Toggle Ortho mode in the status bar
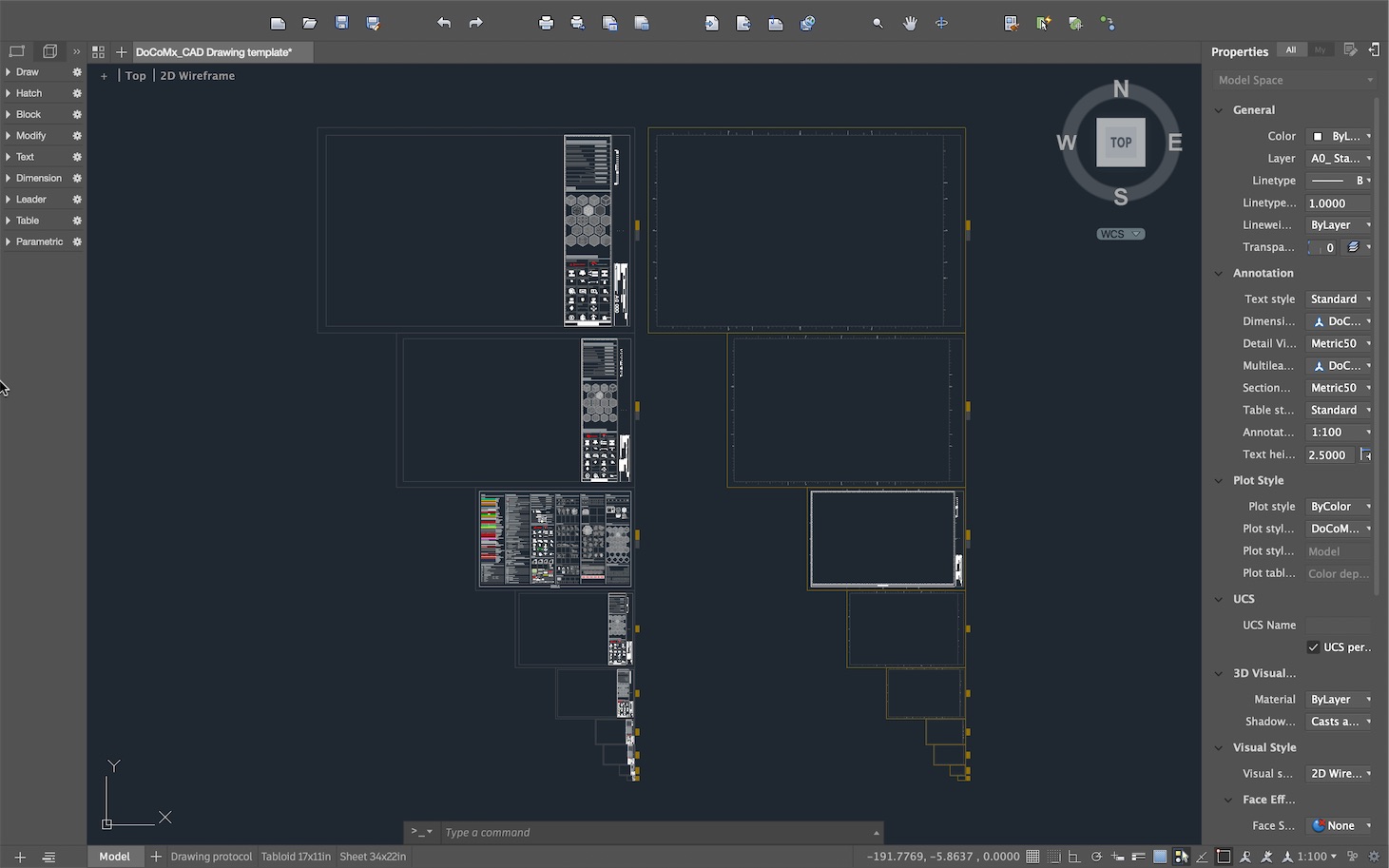 [1072, 857]
